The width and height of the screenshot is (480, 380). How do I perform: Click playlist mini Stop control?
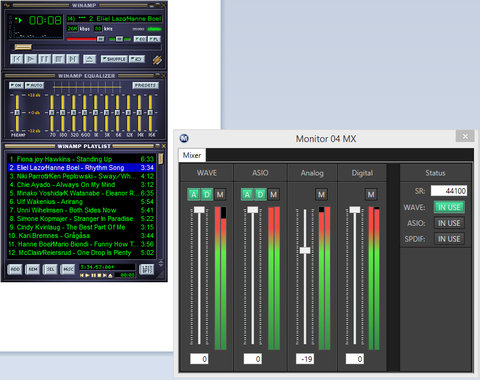(x=99, y=275)
